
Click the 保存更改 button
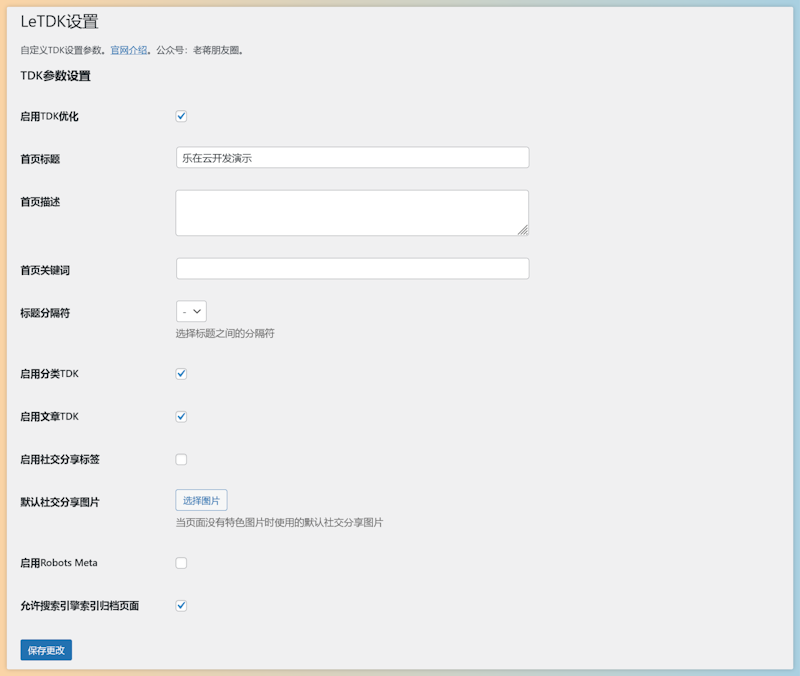coord(46,650)
